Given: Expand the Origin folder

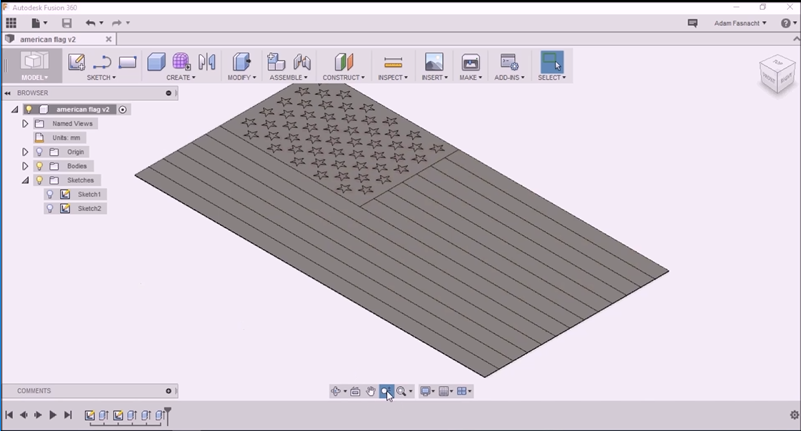Looking at the screenshot, I should tap(25, 152).
